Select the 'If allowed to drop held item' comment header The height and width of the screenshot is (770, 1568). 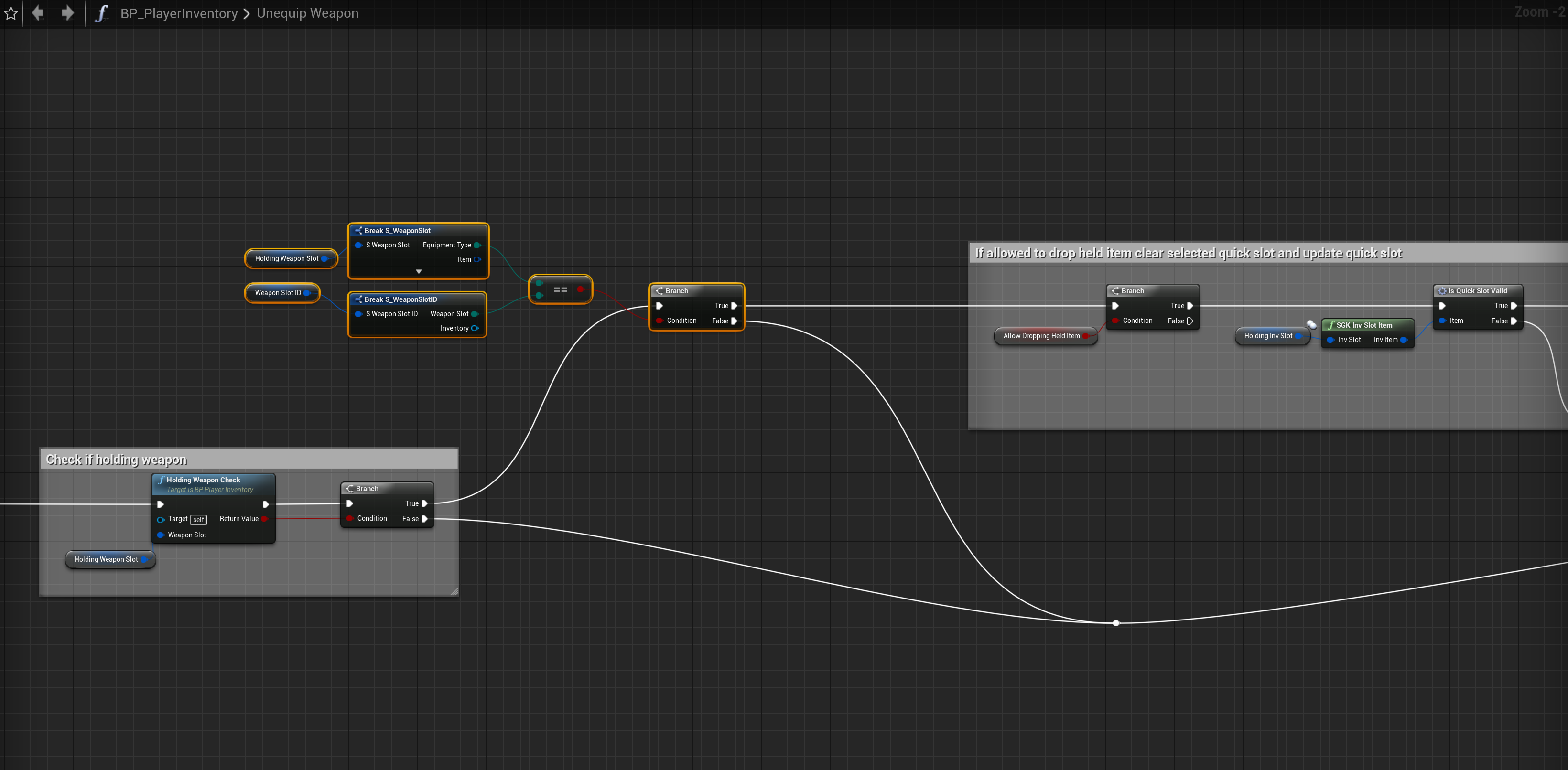(1188, 253)
